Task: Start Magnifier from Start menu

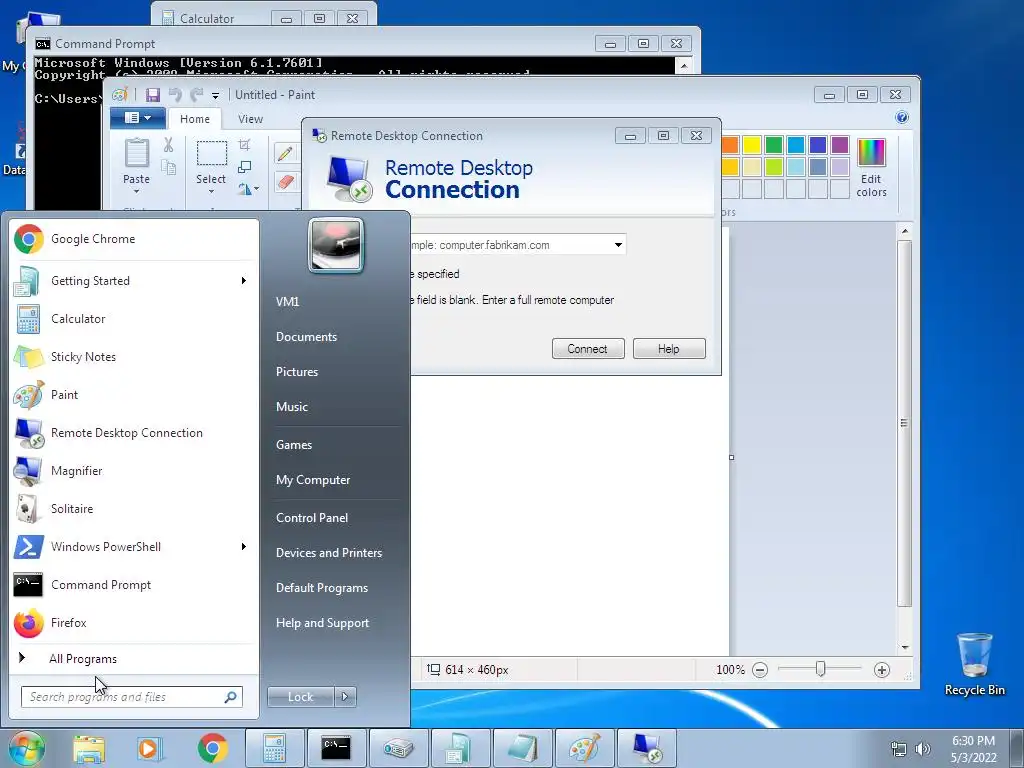Action: [x=134, y=470]
